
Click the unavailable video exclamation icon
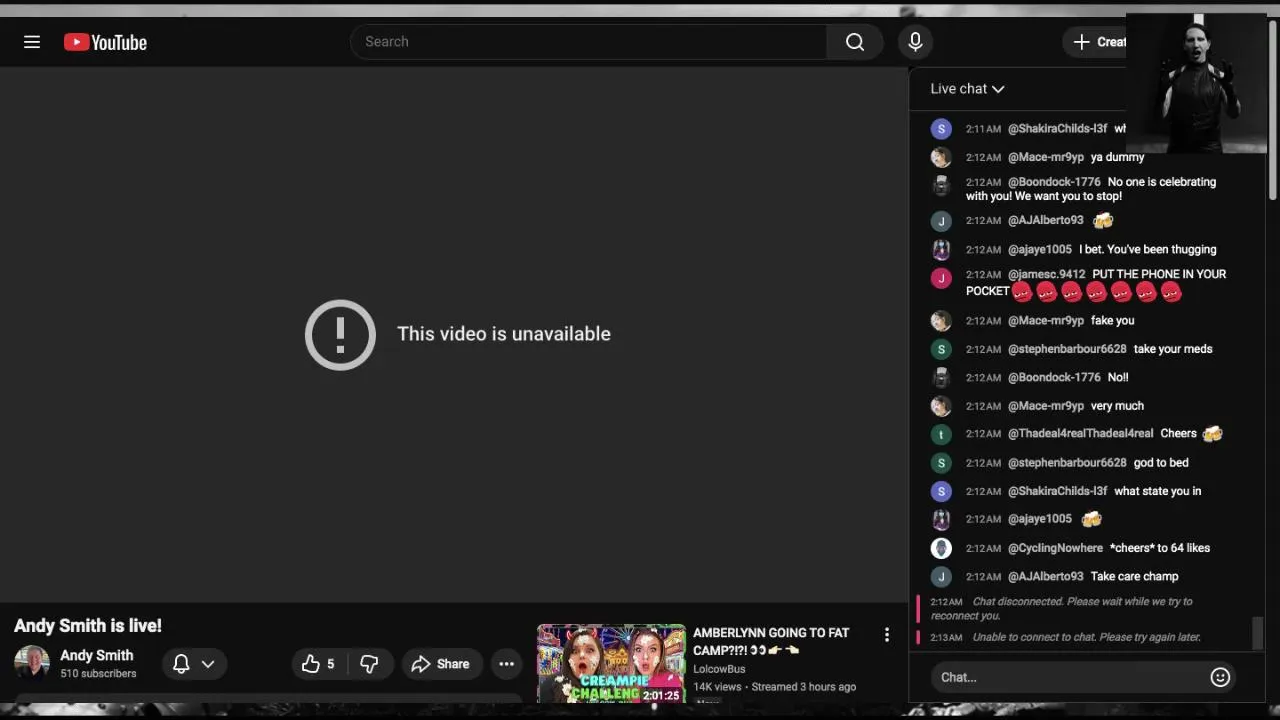[x=340, y=335]
